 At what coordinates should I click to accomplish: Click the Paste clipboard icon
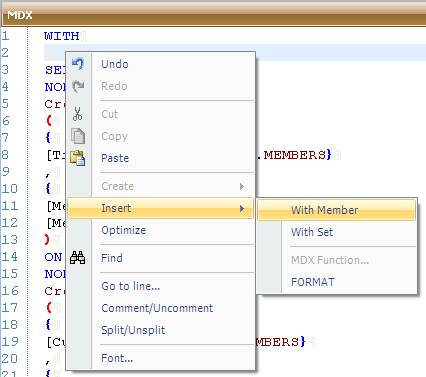(x=78, y=158)
